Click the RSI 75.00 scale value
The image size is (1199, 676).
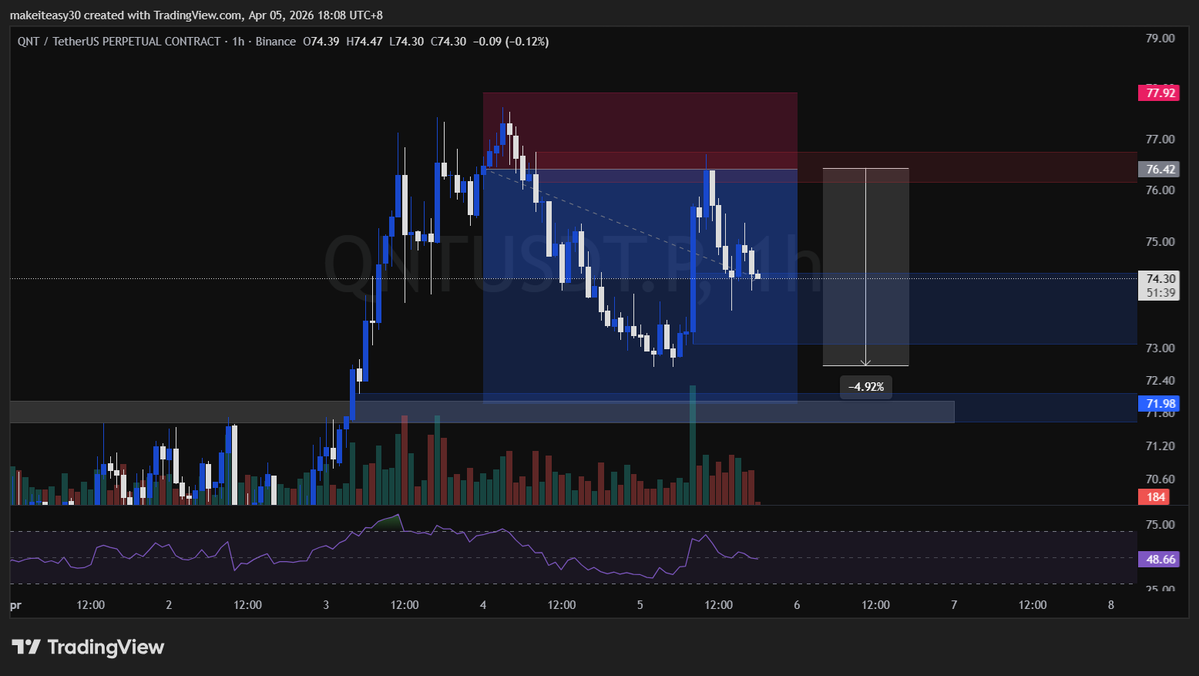tap(1160, 525)
